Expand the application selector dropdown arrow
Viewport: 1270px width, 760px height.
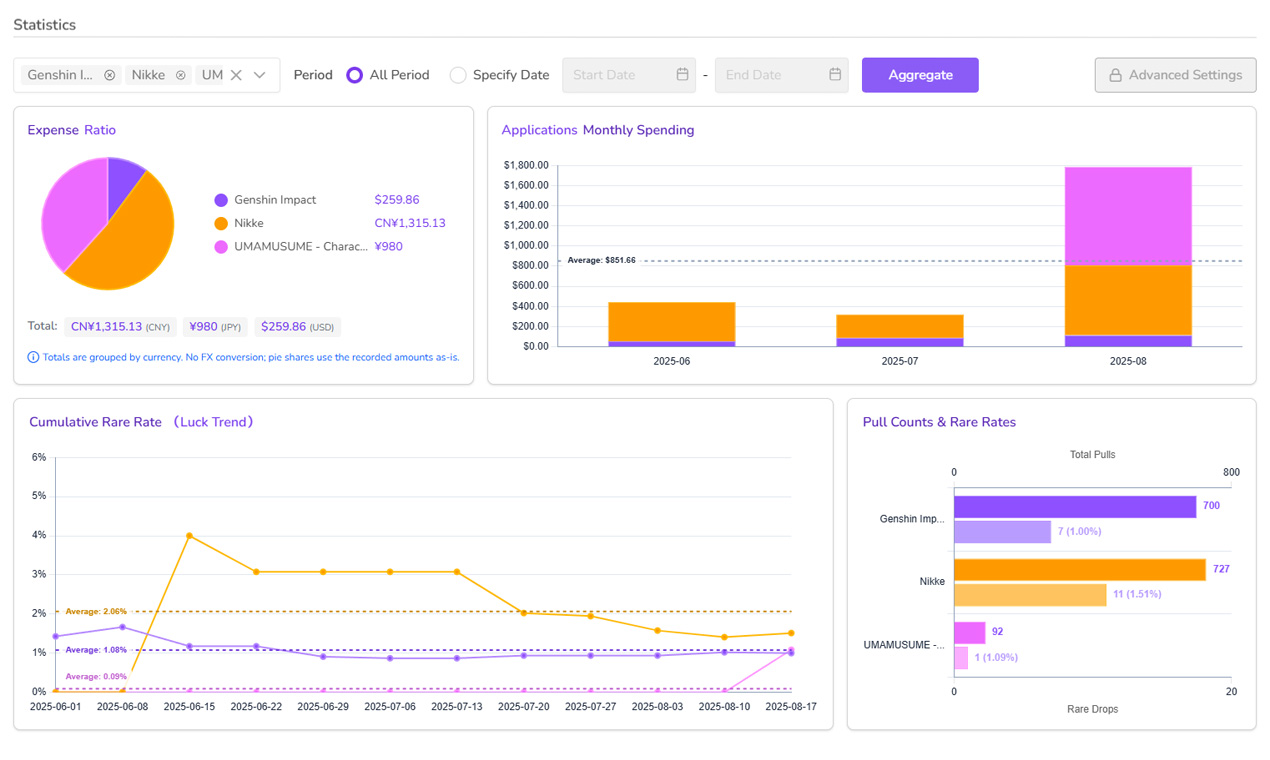260,75
